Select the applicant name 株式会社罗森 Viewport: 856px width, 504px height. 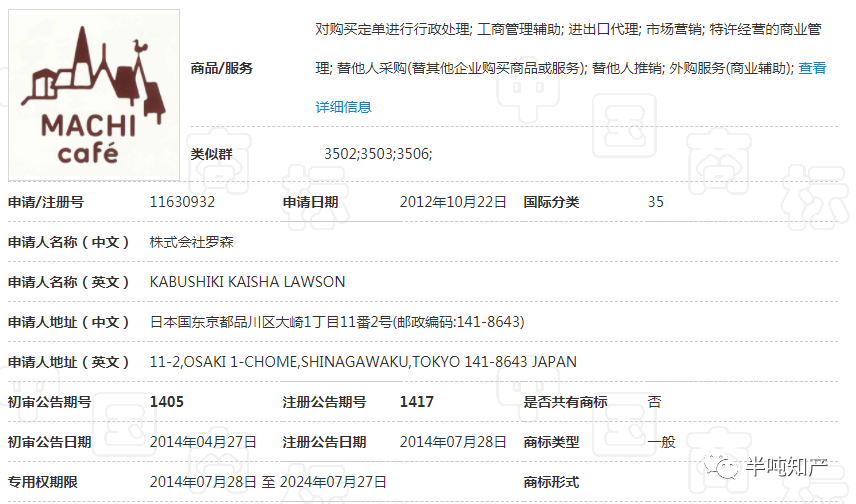192,242
